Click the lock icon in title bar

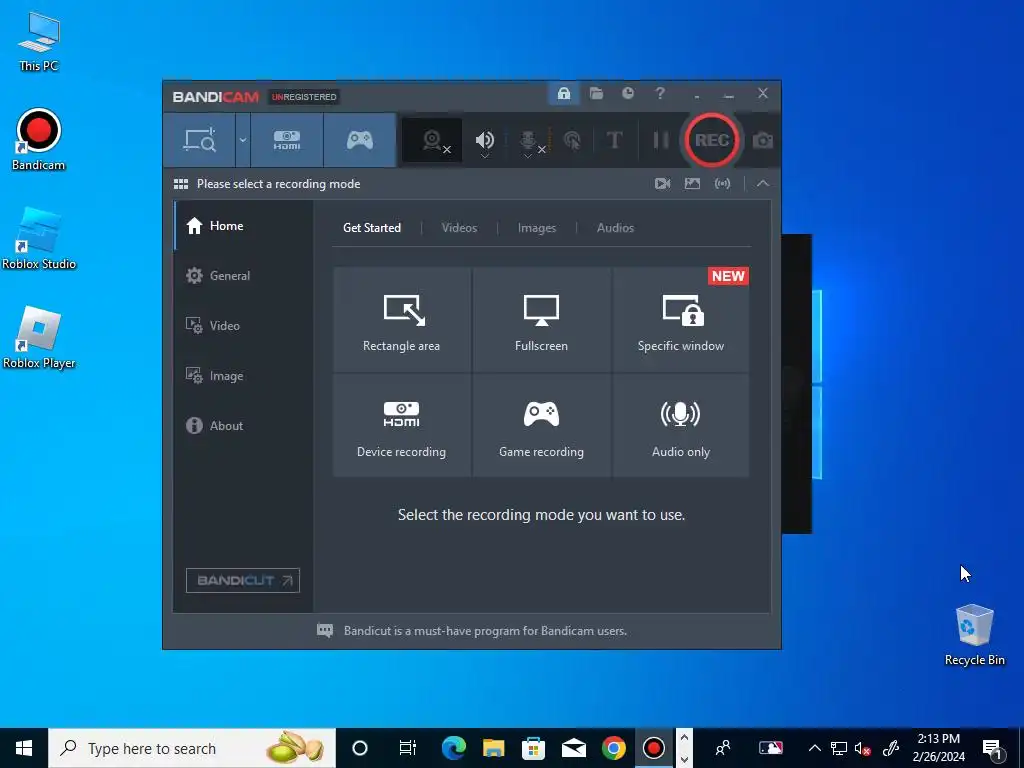564,93
